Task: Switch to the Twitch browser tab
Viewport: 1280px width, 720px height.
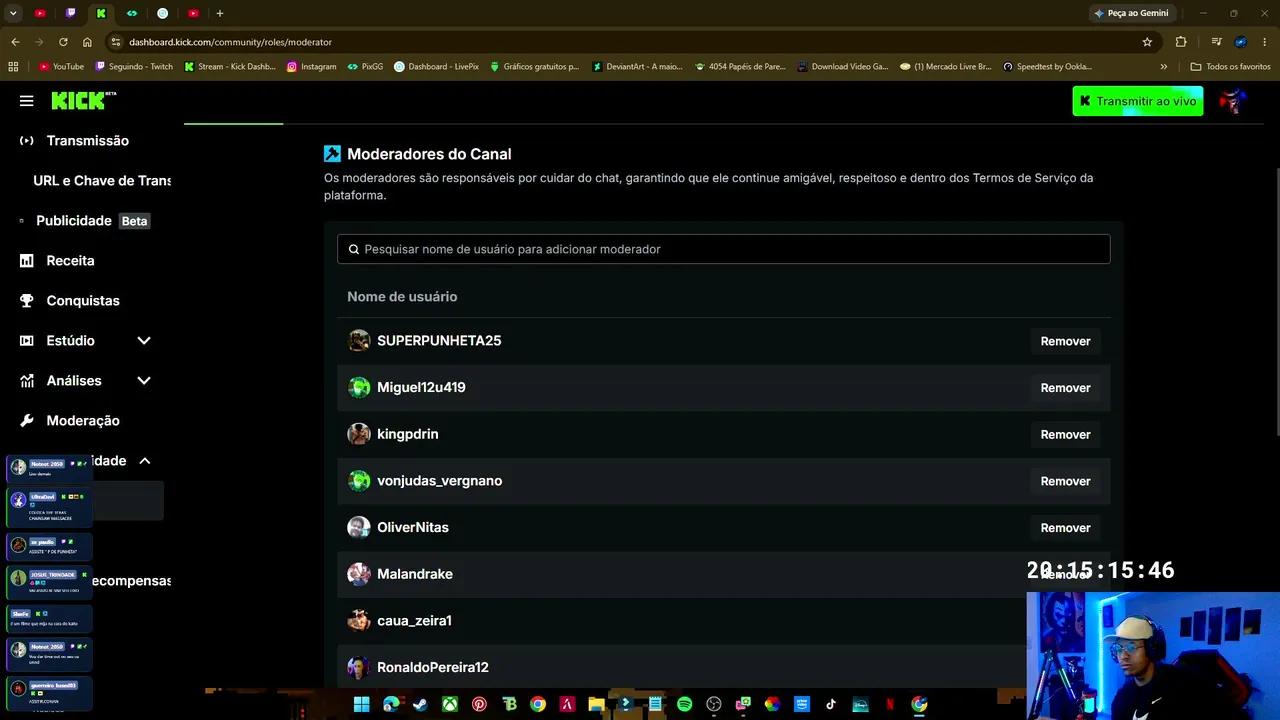Action: click(x=70, y=13)
